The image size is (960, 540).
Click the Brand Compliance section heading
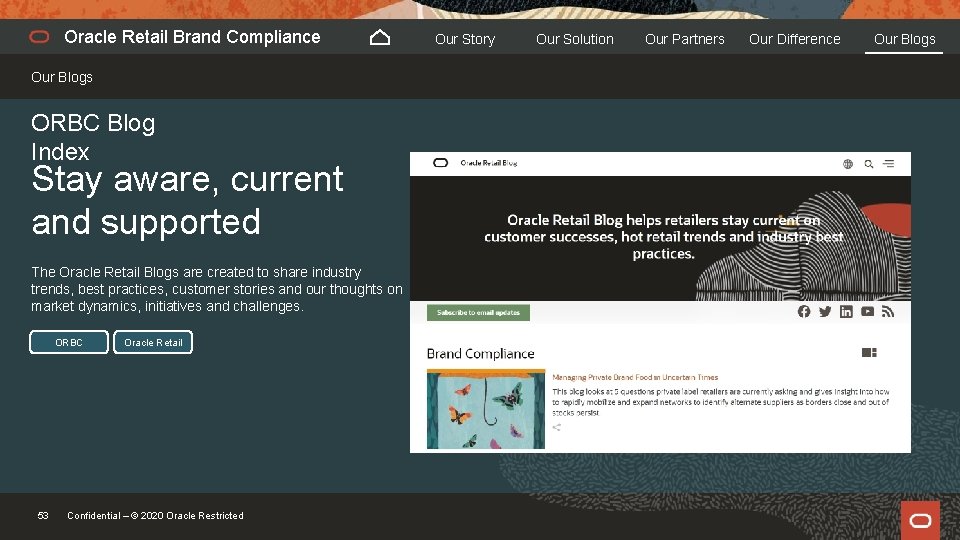[x=481, y=354]
